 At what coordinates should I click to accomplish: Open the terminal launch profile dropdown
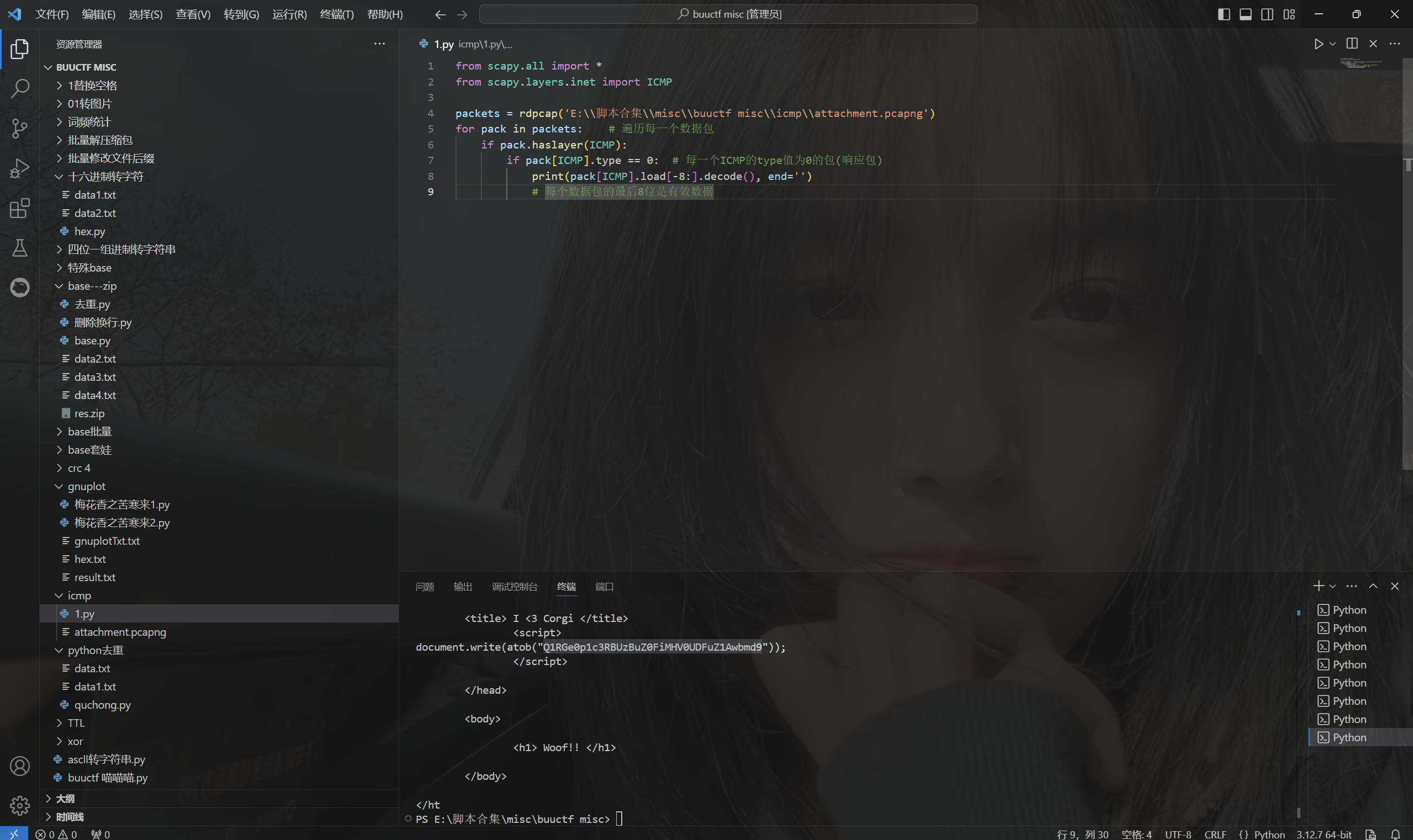[1332, 586]
